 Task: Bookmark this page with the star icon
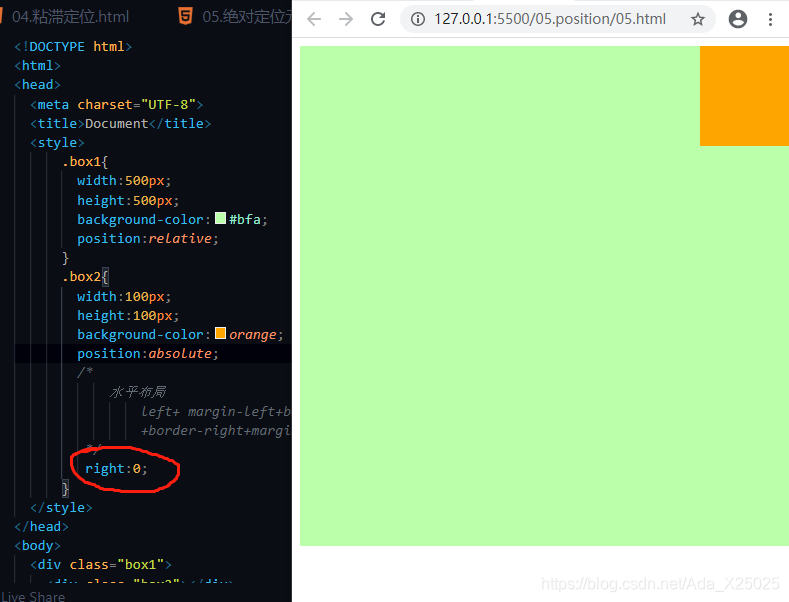point(697,19)
